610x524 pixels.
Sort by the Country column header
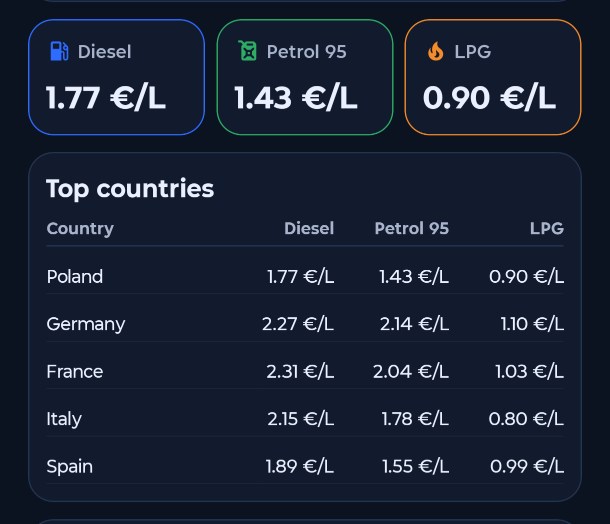click(x=80, y=229)
